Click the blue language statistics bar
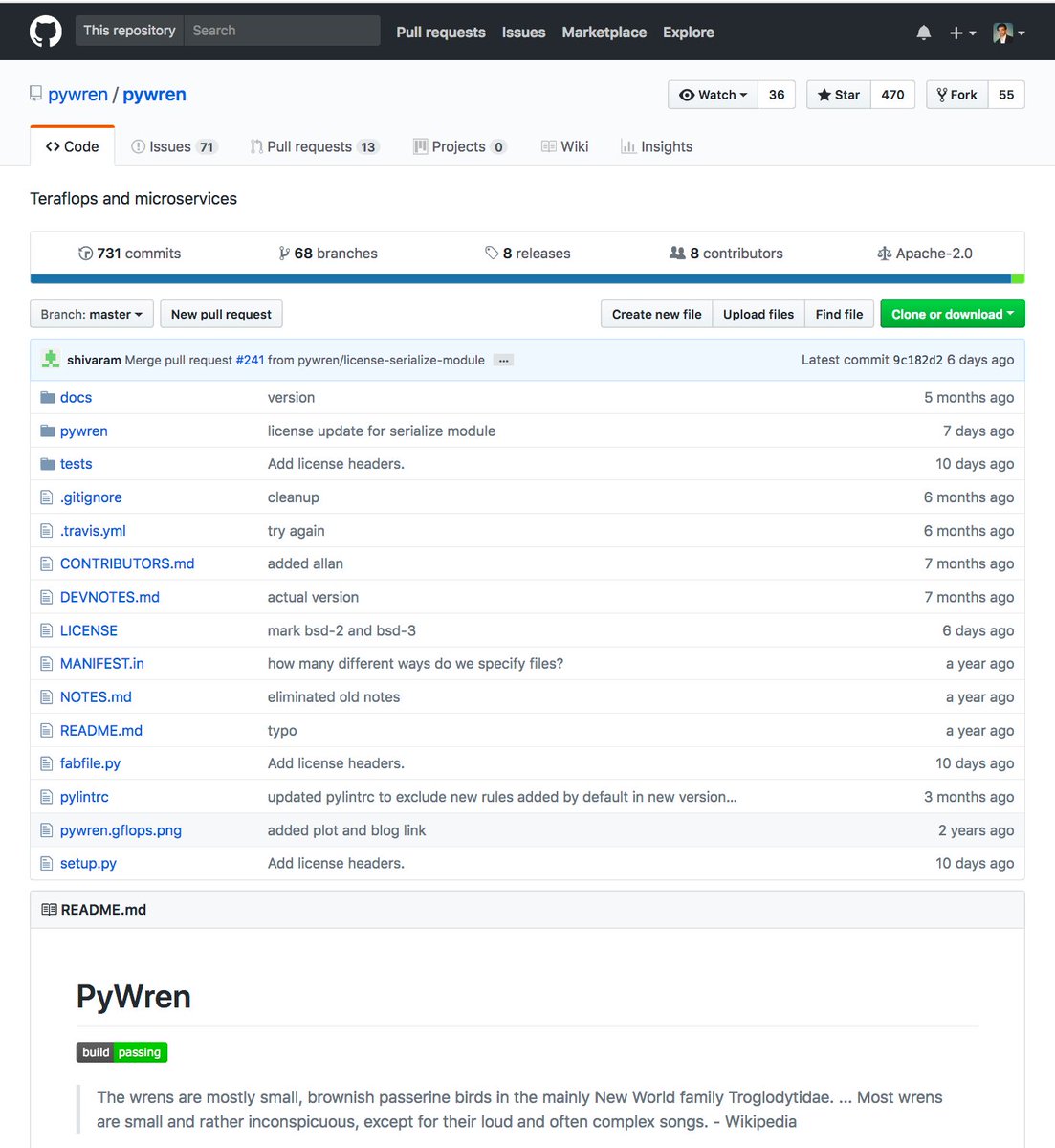The width and height of the screenshot is (1055, 1148). (520, 278)
